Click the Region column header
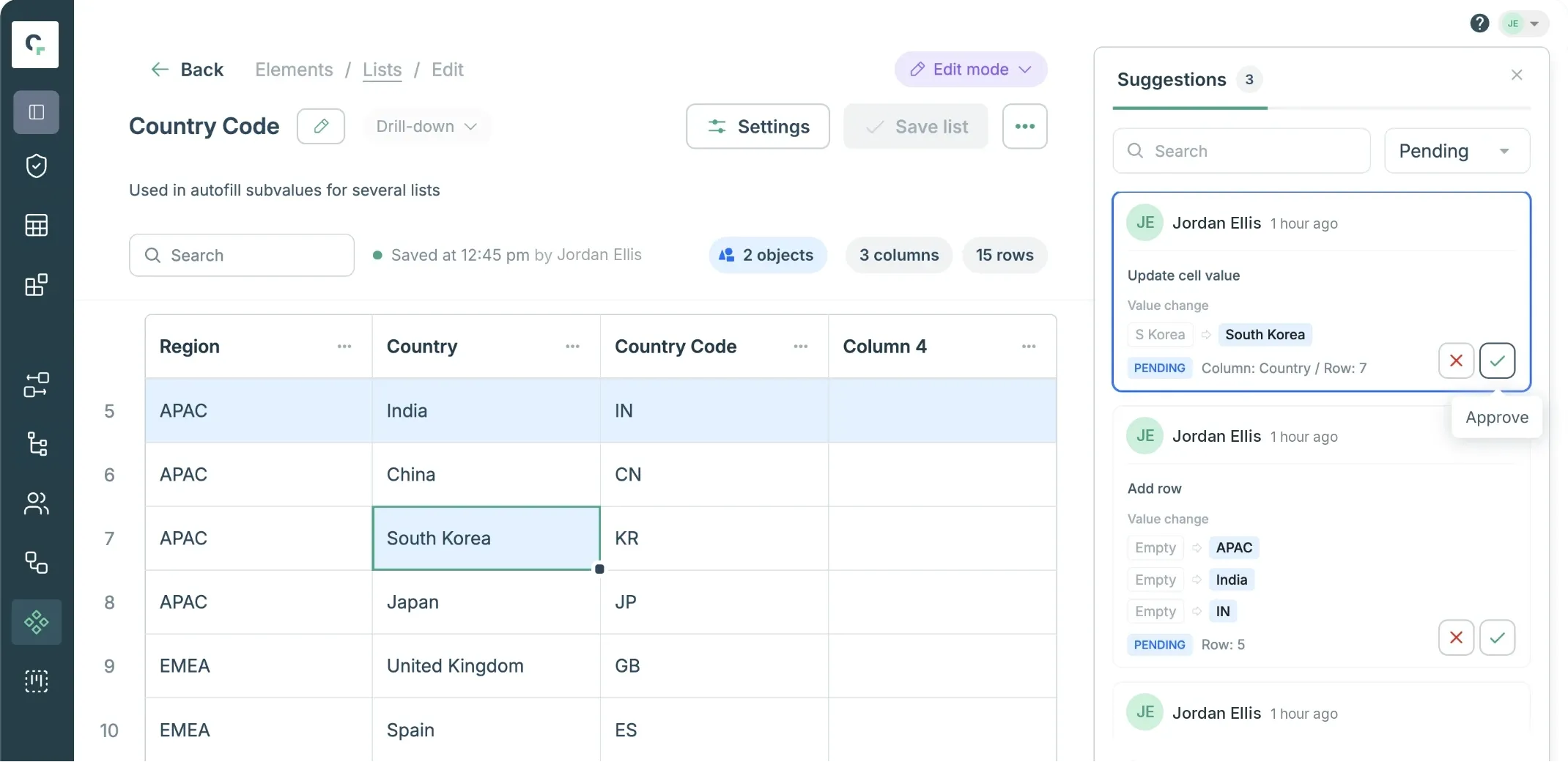The width and height of the screenshot is (1568, 762). coord(259,347)
